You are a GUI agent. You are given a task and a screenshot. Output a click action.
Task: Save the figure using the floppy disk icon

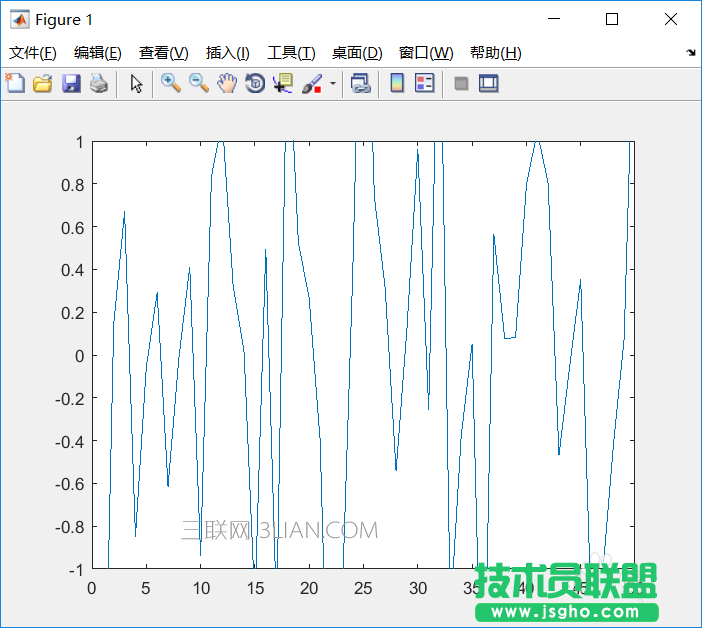pos(71,83)
